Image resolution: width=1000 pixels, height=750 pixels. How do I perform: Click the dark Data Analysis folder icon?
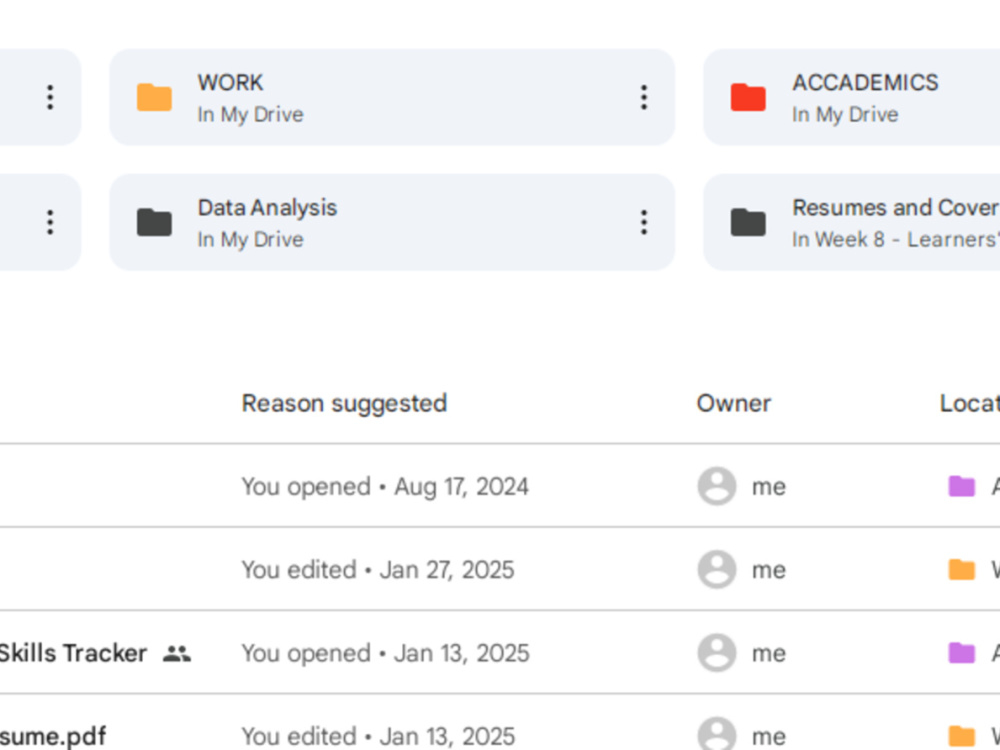[154, 223]
